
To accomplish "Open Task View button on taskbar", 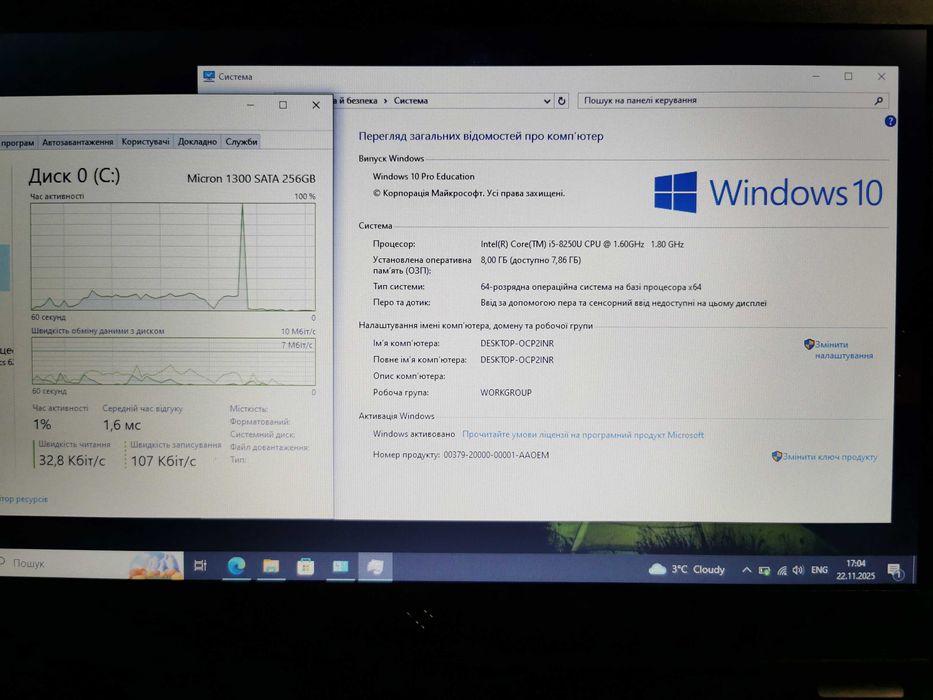I will (x=201, y=565).
